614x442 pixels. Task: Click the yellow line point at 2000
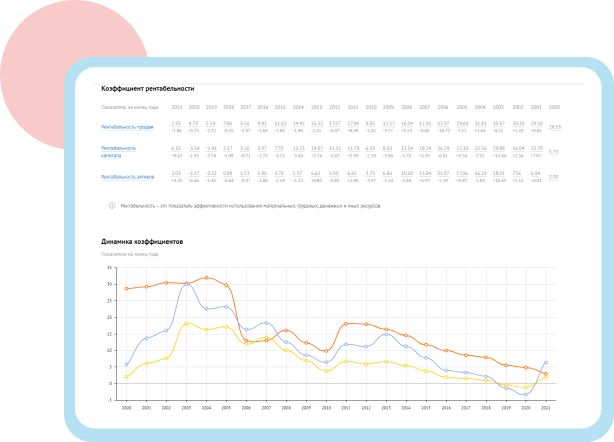point(126,377)
